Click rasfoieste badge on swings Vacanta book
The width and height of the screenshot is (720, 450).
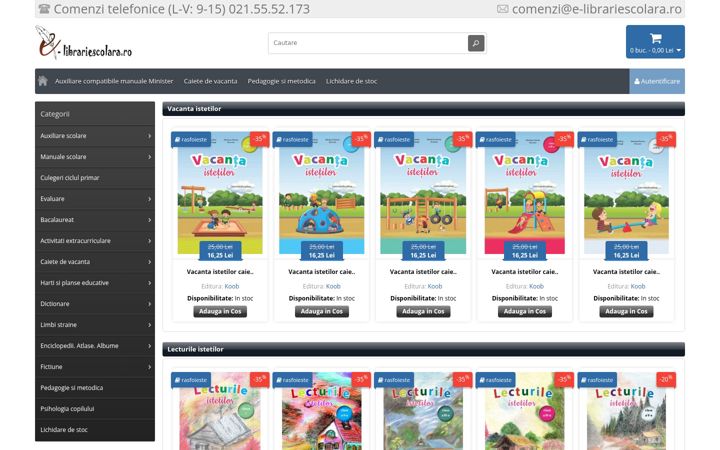394,140
